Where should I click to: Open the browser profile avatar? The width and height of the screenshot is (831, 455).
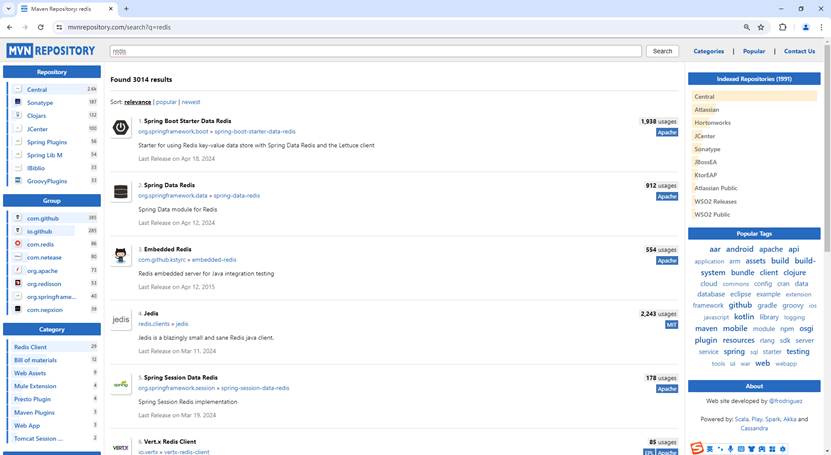806,27
